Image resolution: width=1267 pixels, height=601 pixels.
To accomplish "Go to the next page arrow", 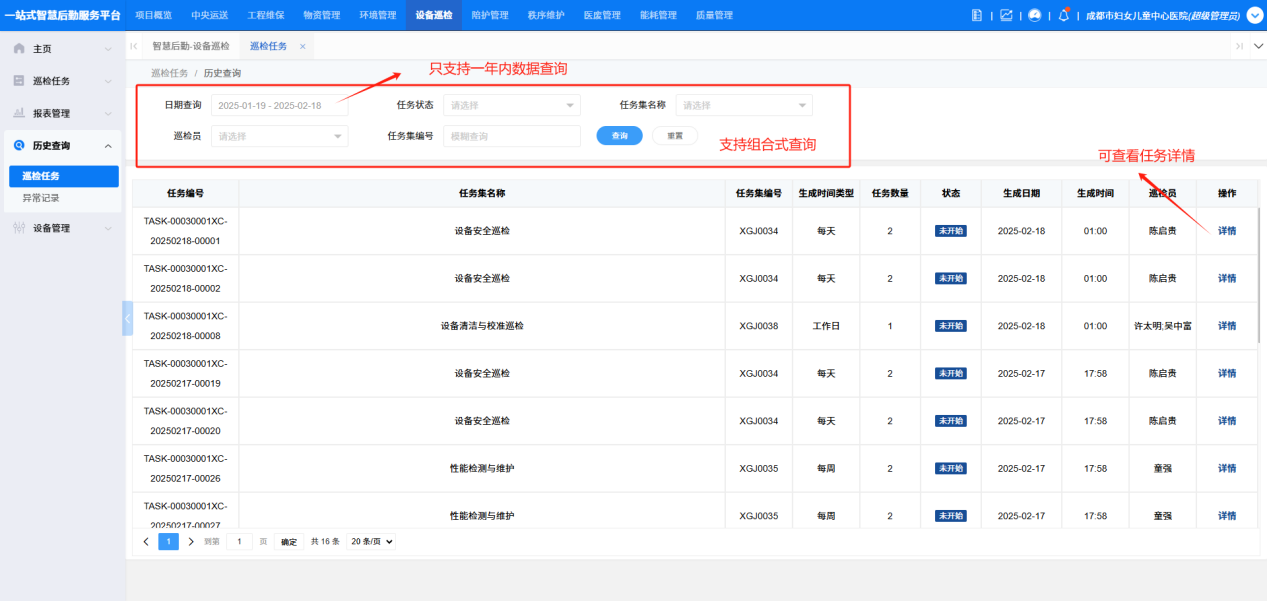I will tap(191, 541).
